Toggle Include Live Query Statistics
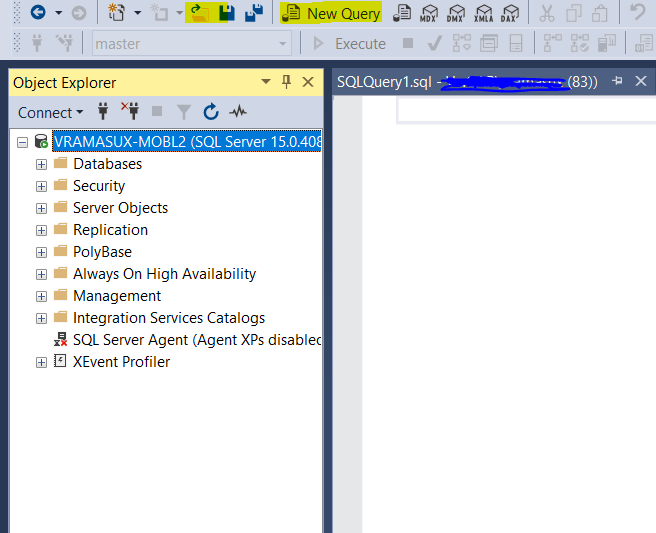Viewport: 656px width, 533px height. click(579, 43)
